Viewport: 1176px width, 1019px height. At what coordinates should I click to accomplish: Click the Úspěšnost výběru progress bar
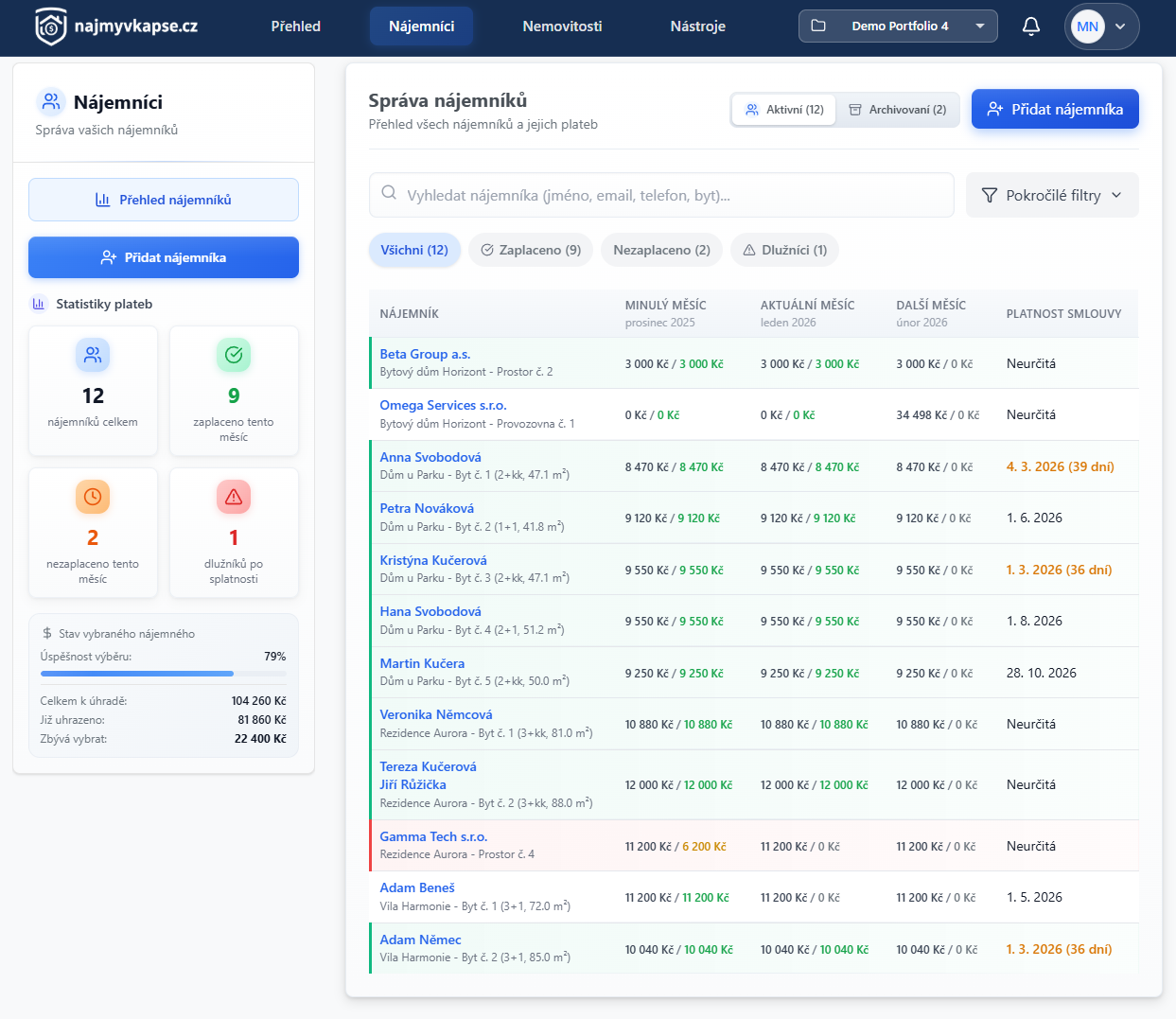(163, 674)
